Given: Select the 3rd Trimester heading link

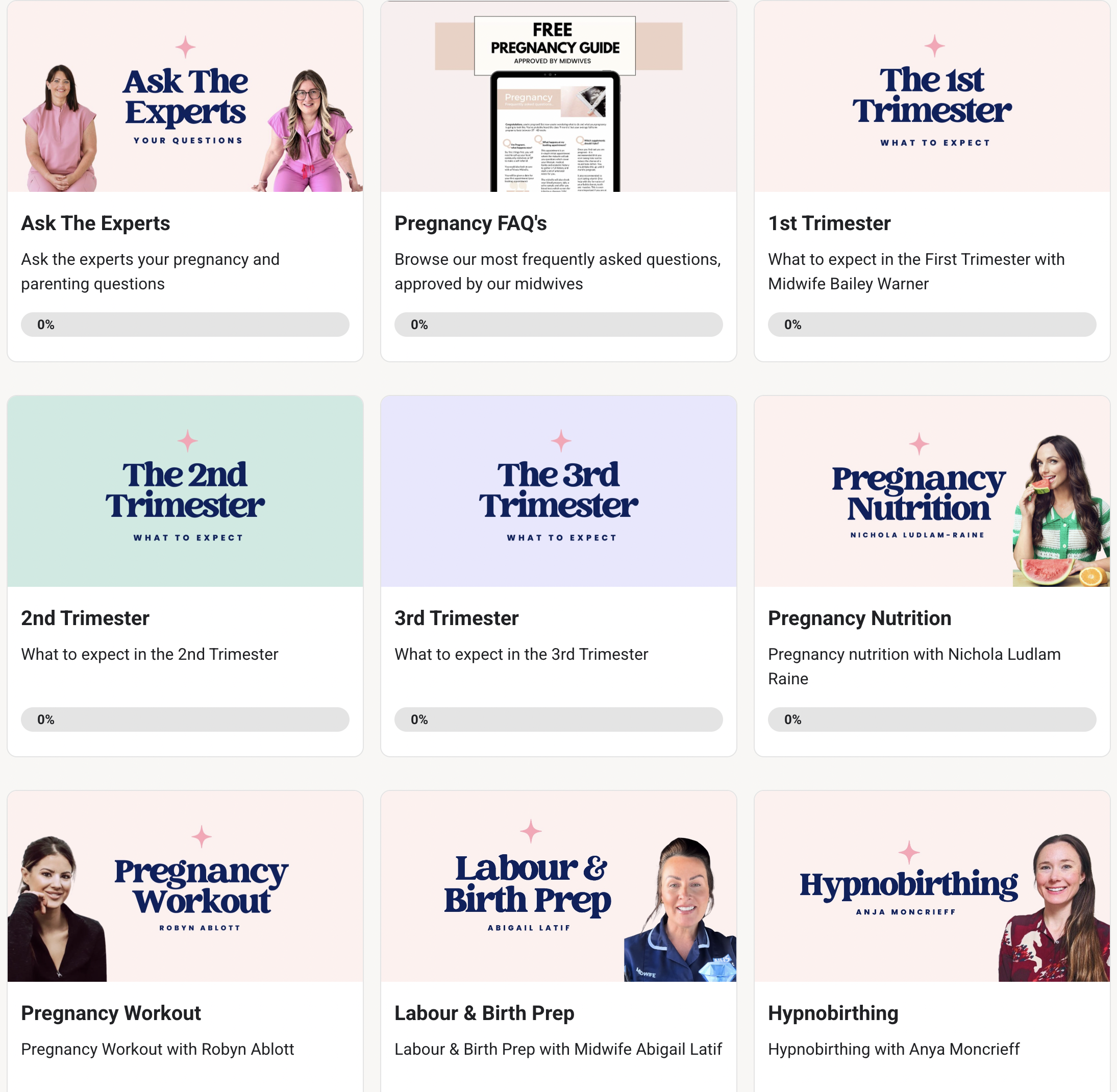Looking at the screenshot, I should click(456, 618).
